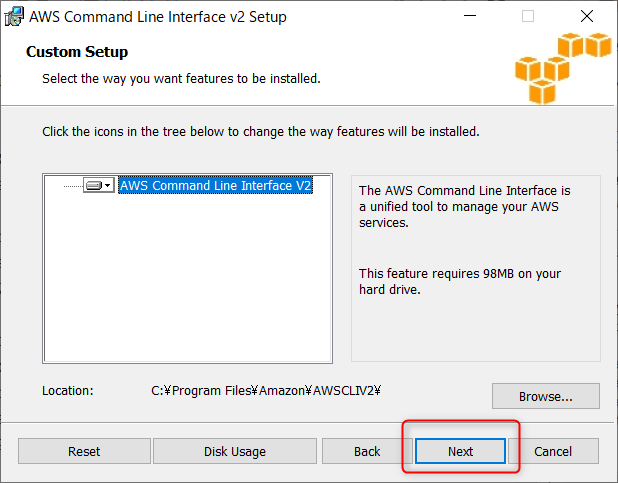618x483 pixels.
Task: Open the feature install-mode dropdown arrow
Action: (108, 185)
